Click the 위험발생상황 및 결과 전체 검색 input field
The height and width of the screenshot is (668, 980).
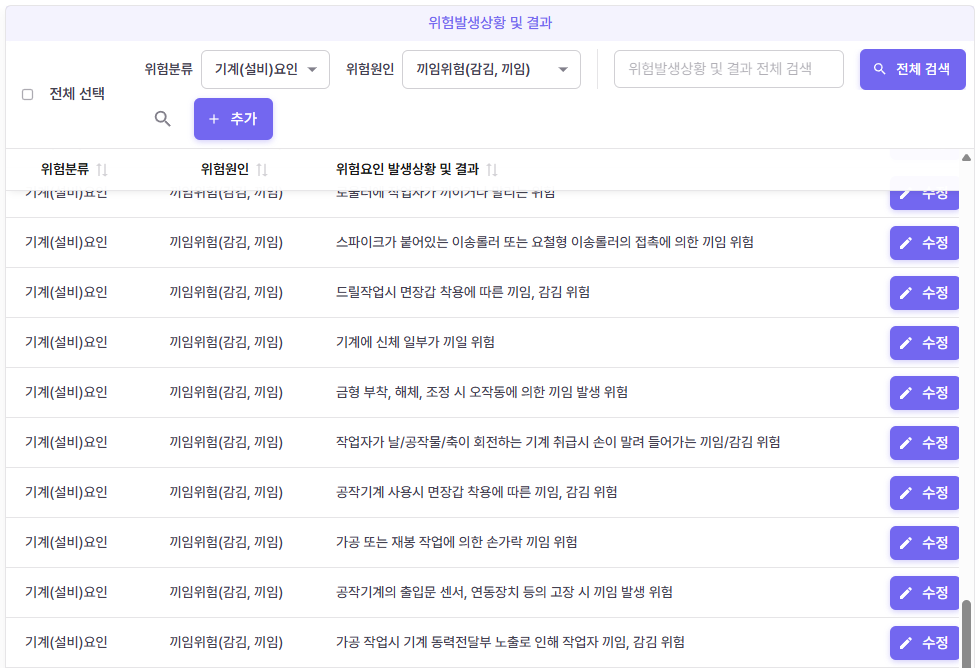point(728,70)
